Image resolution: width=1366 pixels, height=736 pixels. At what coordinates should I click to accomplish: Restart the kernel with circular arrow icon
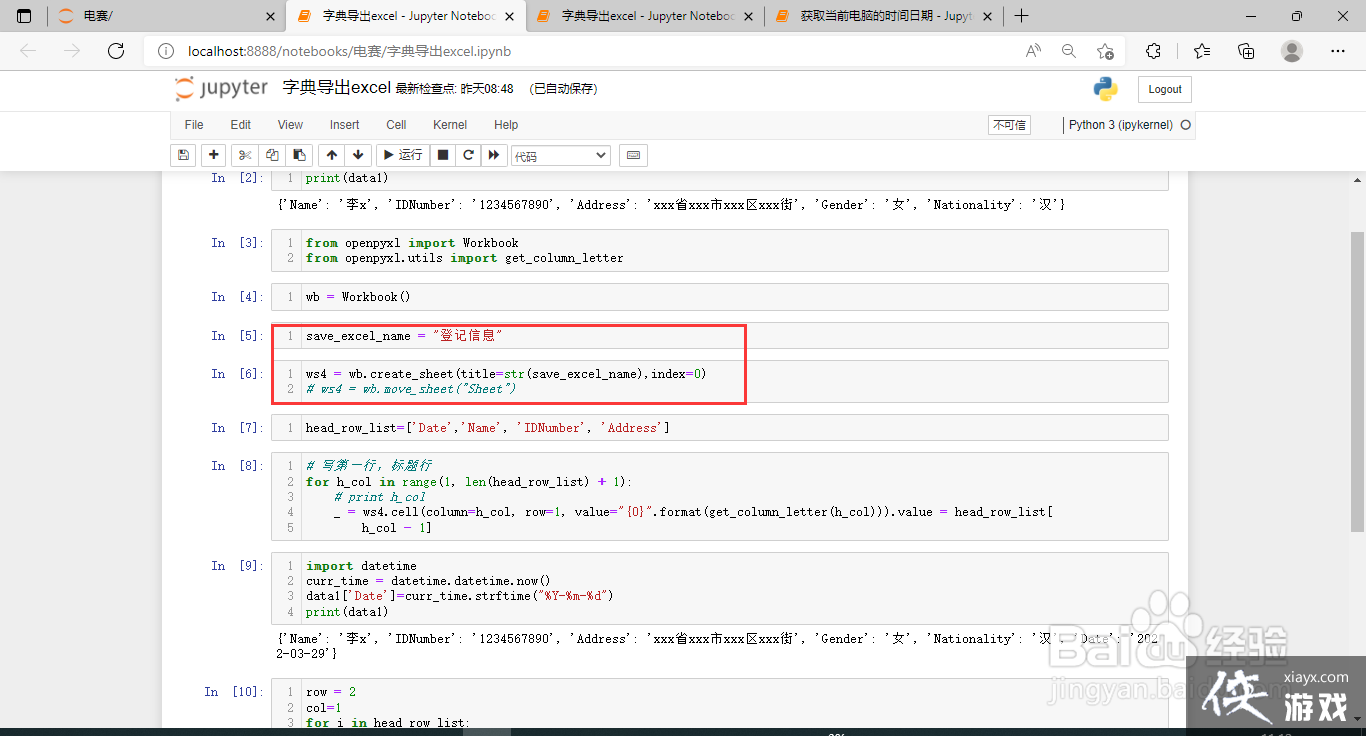click(x=468, y=155)
